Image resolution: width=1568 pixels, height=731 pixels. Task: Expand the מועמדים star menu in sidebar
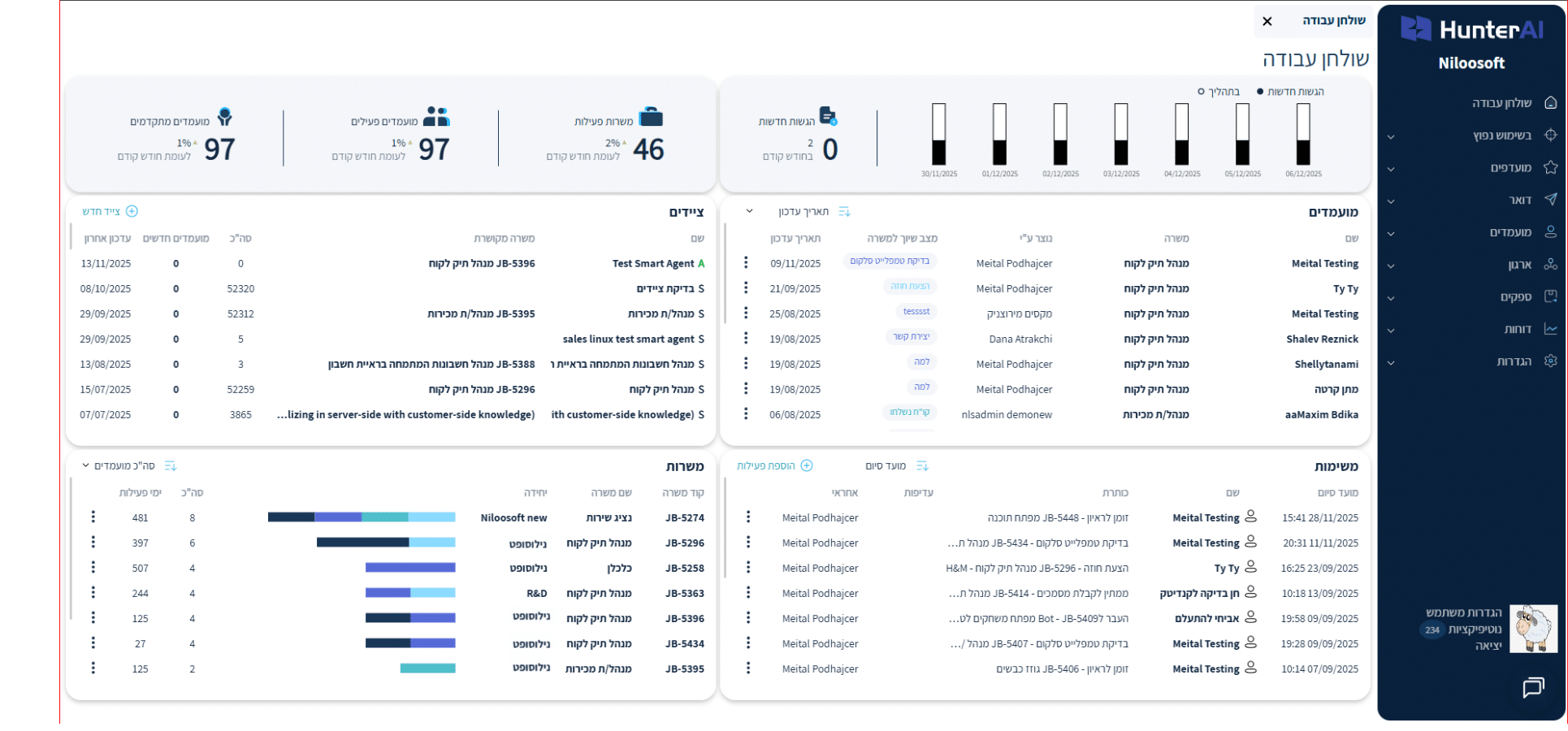point(1390,169)
